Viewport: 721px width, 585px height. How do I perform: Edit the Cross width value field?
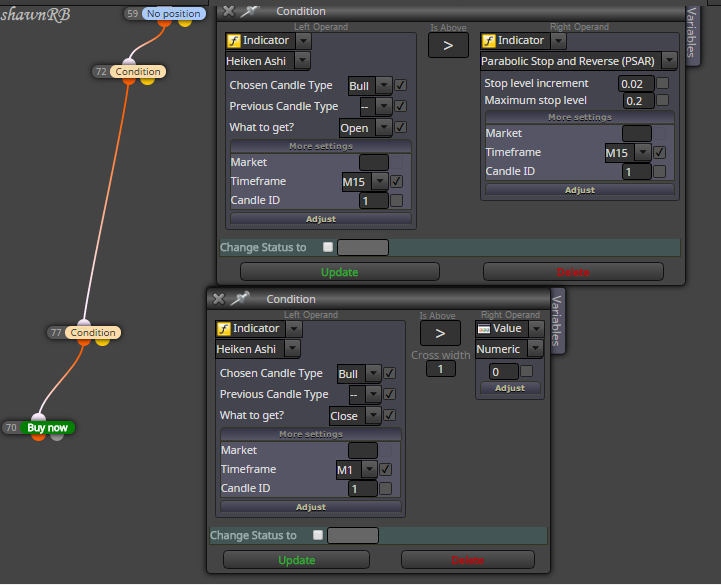tap(440, 369)
